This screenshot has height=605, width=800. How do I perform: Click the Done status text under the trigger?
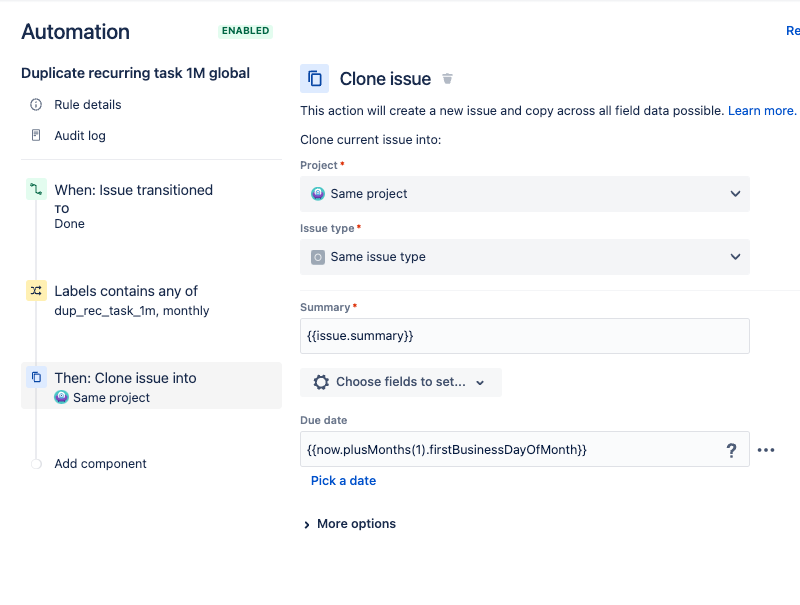pyautogui.click(x=69, y=224)
